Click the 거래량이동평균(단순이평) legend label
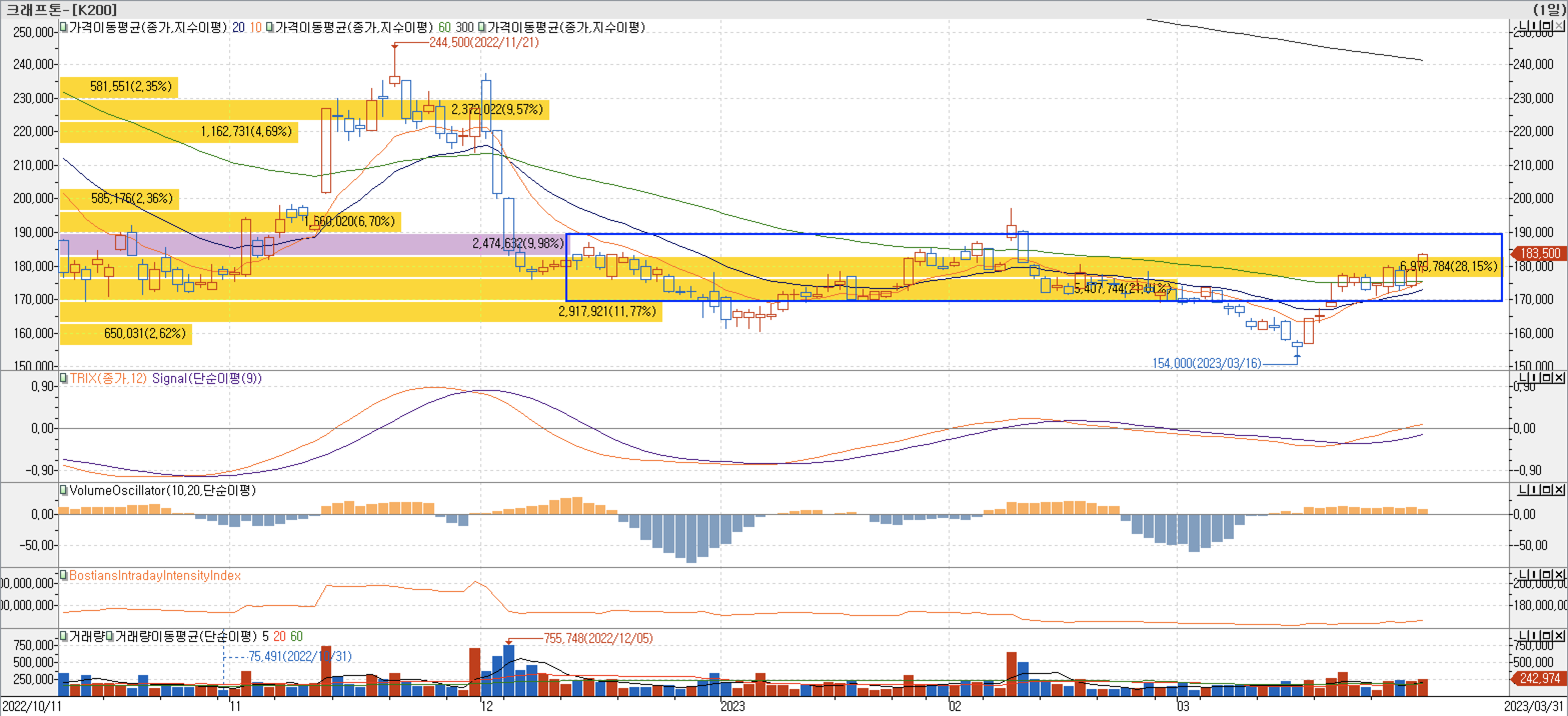The width and height of the screenshot is (1568, 716). 185,636
